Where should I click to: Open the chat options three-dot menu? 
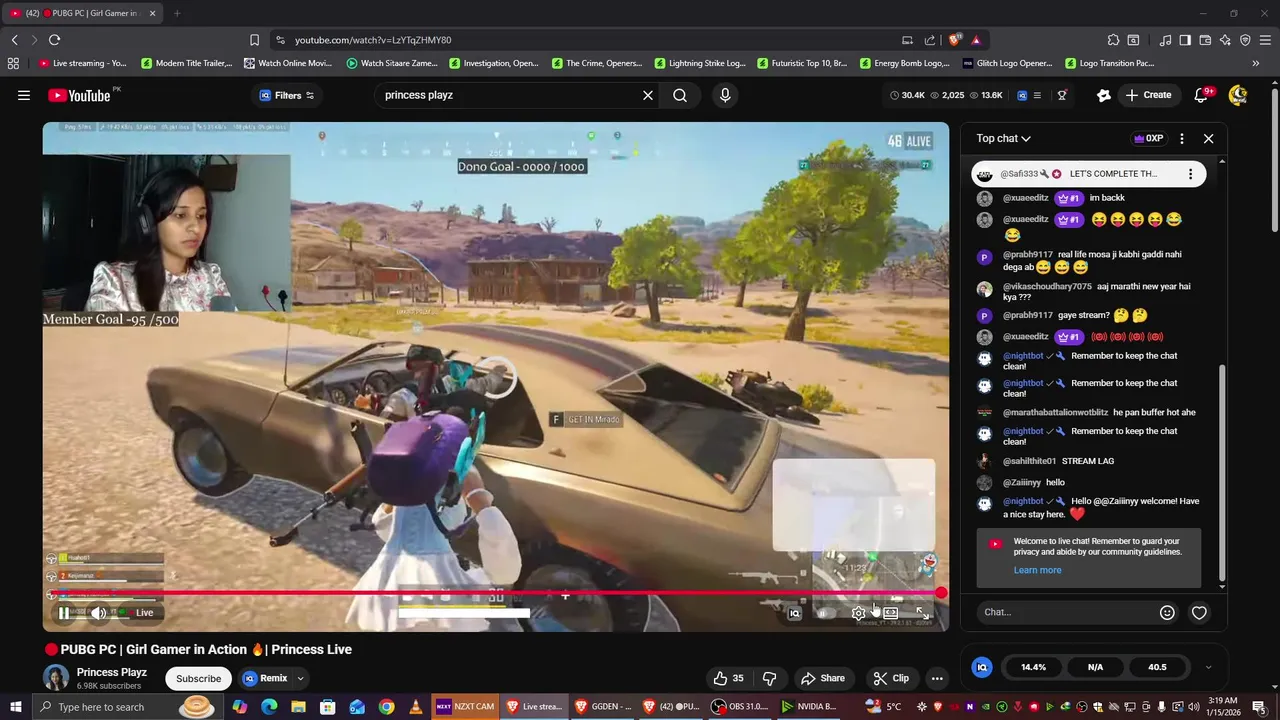point(1182,139)
